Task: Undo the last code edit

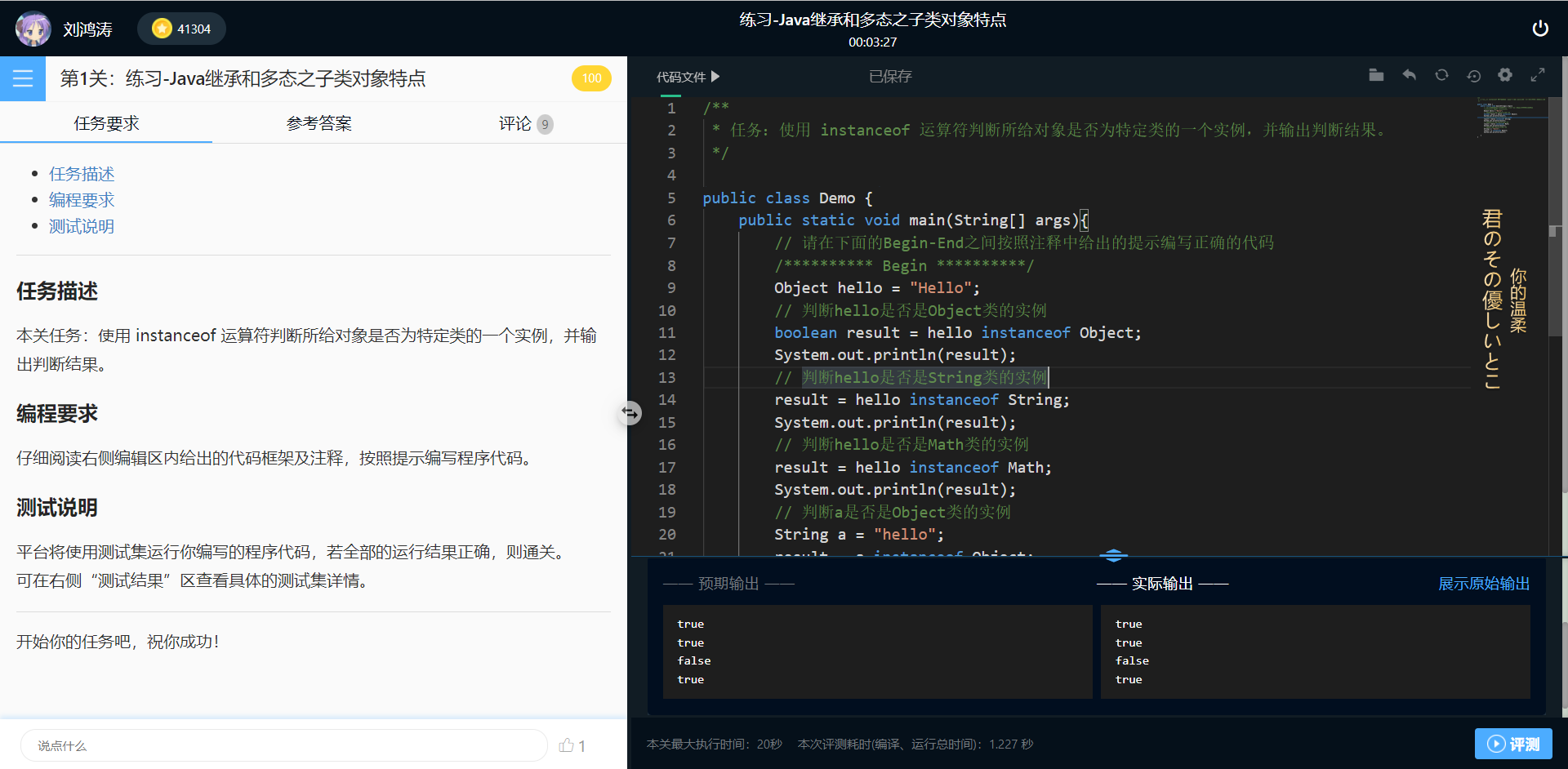Action: click(x=1409, y=74)
